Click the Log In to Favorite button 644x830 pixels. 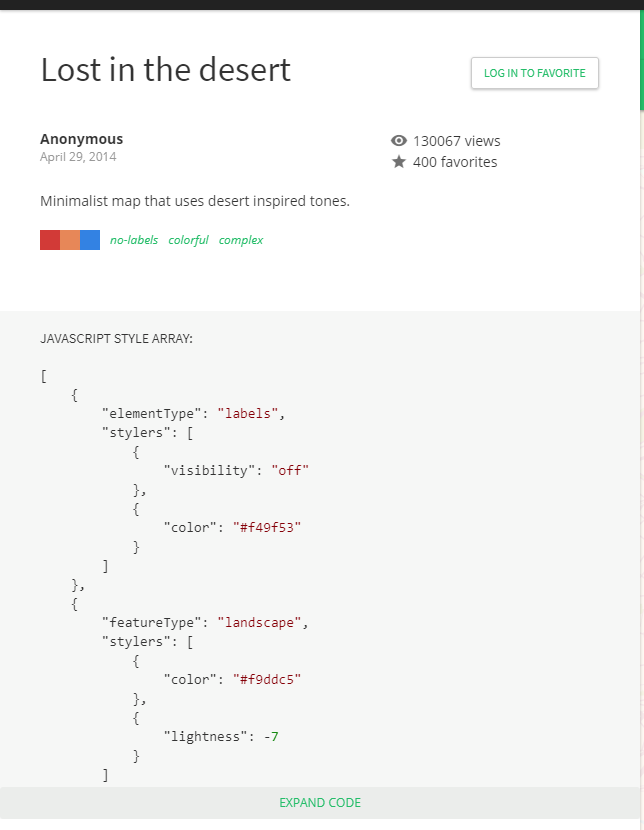[x=535, y=73]
